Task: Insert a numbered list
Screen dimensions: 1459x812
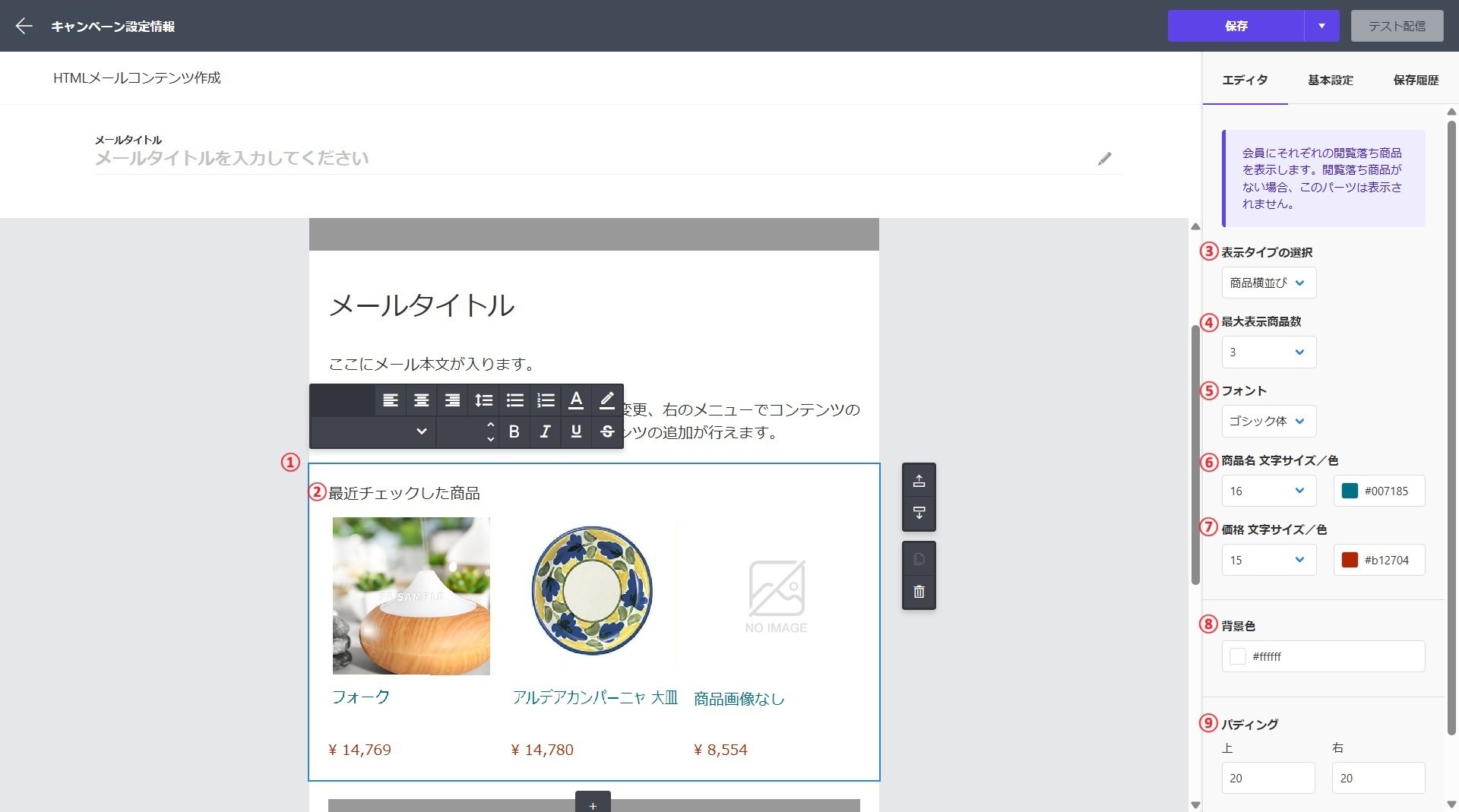Action: click(x=546, y=400)
